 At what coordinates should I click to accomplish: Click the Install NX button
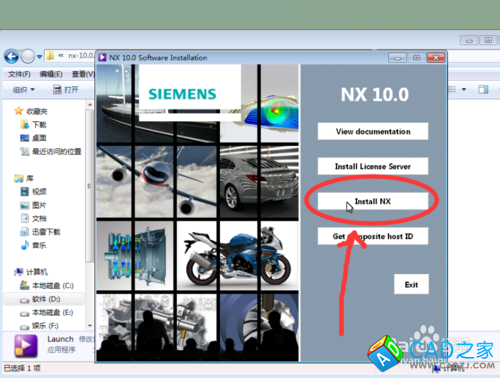[373, 201]
